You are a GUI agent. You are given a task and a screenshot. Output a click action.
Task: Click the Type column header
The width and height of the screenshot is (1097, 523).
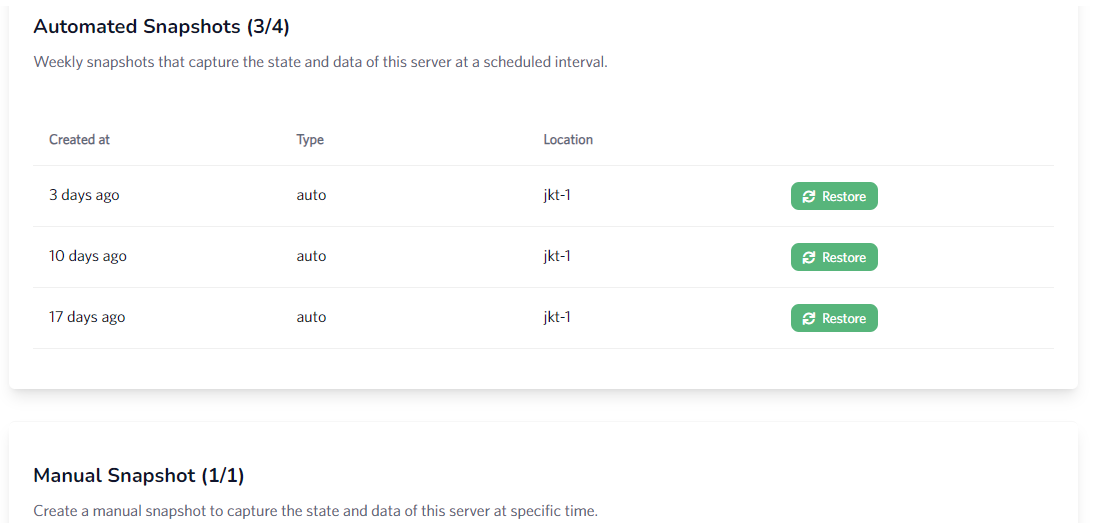pyautogui.click(x=310, y=139)
